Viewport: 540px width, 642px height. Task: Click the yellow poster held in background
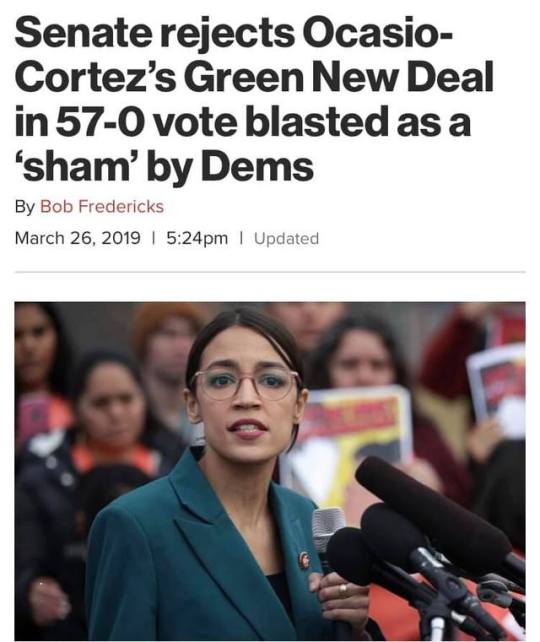point(348,442)
